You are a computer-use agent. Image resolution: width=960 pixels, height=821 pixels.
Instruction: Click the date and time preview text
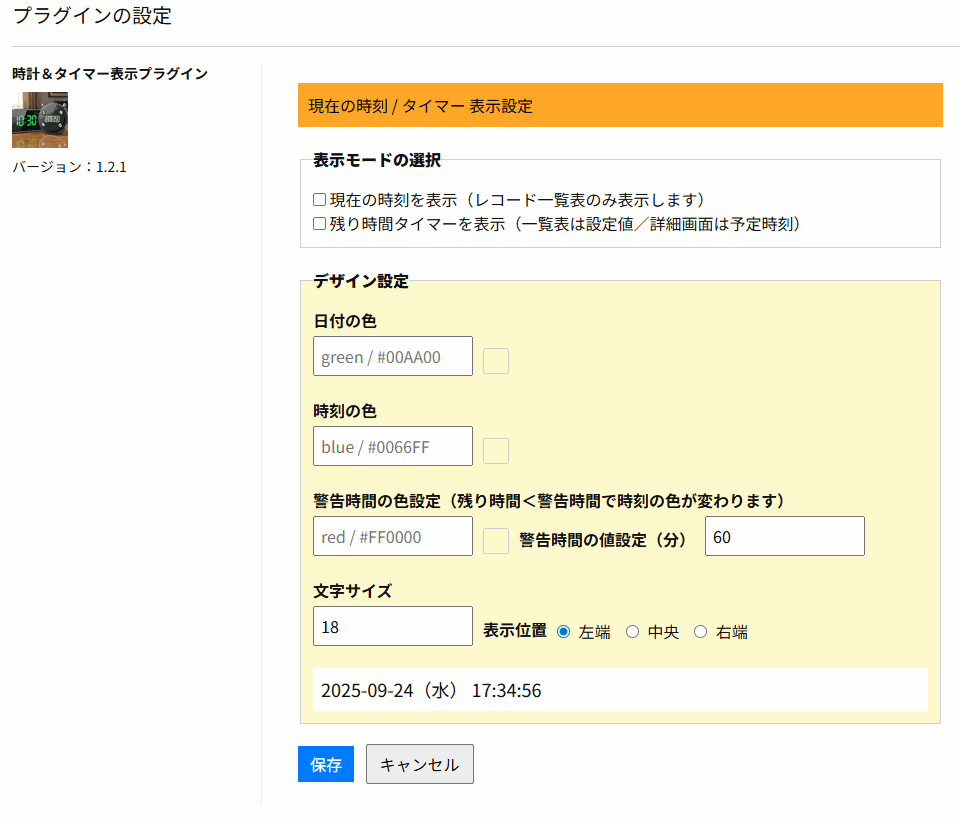(431, 690)
